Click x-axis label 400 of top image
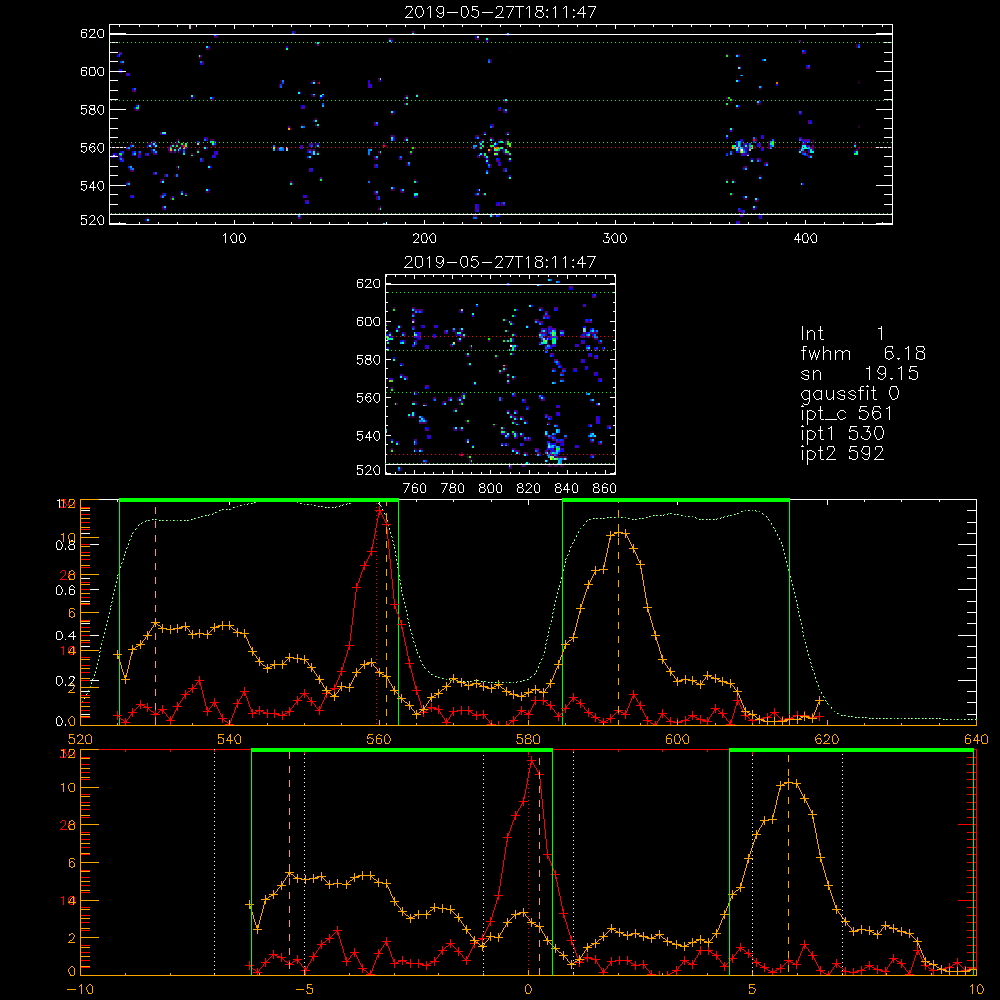The image size is (1000, 1000). pos(805,239)
